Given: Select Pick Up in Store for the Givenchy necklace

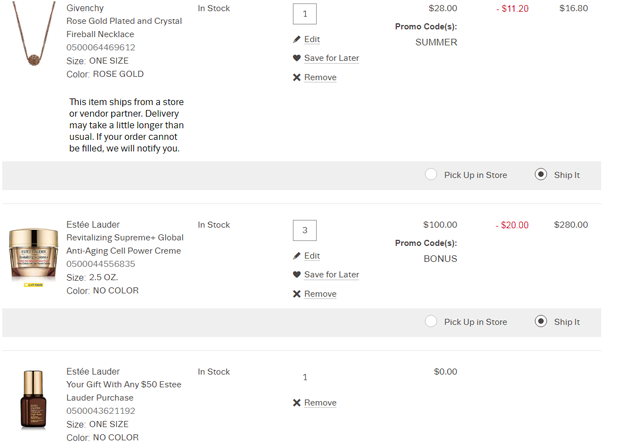Looking at the screenshot, I should pyautogui.click(x=431, y=174).
